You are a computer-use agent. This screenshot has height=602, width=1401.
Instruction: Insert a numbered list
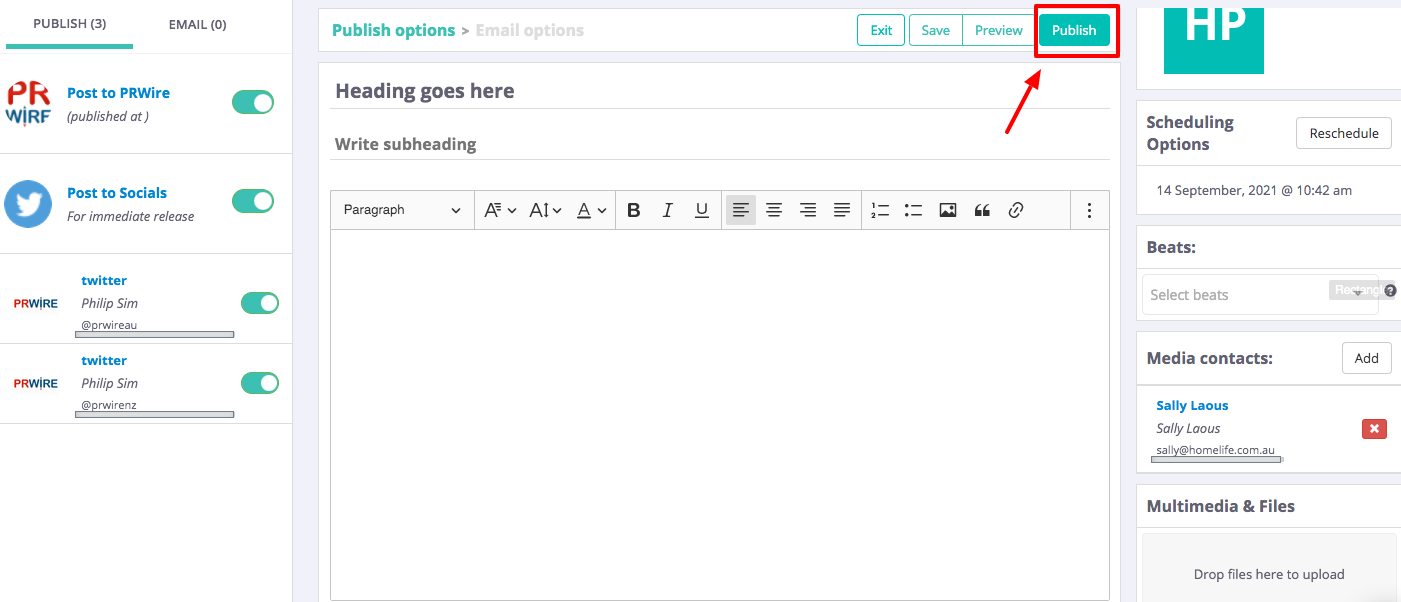880,210
